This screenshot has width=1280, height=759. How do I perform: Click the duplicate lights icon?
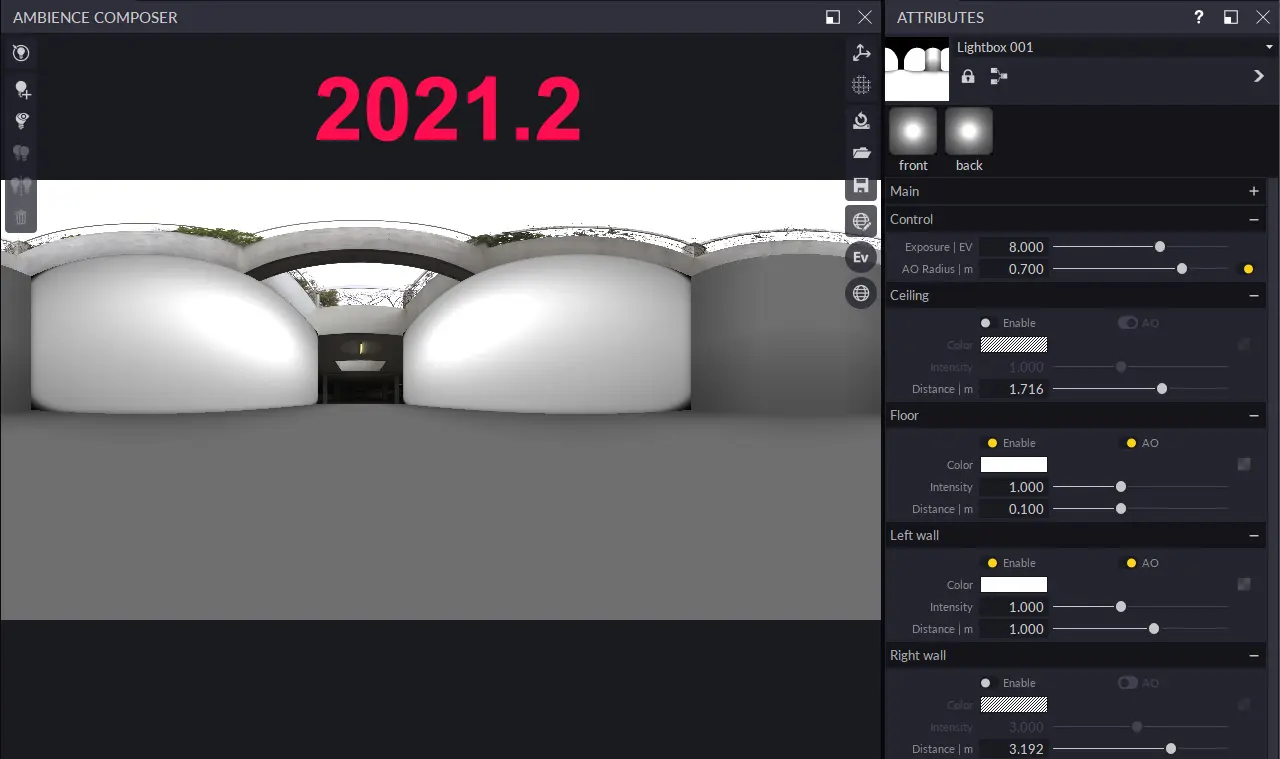click(x=20, y=152)
